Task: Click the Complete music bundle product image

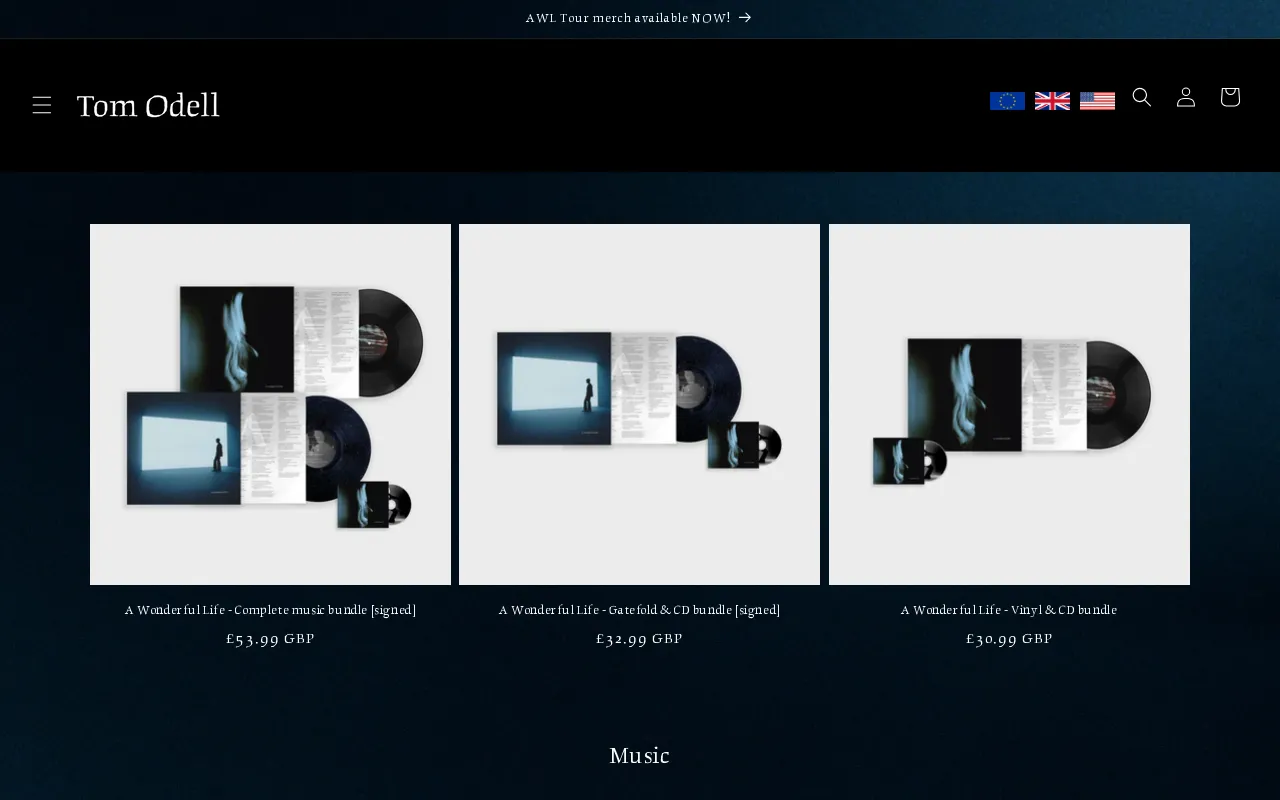Action: (270, 404)
